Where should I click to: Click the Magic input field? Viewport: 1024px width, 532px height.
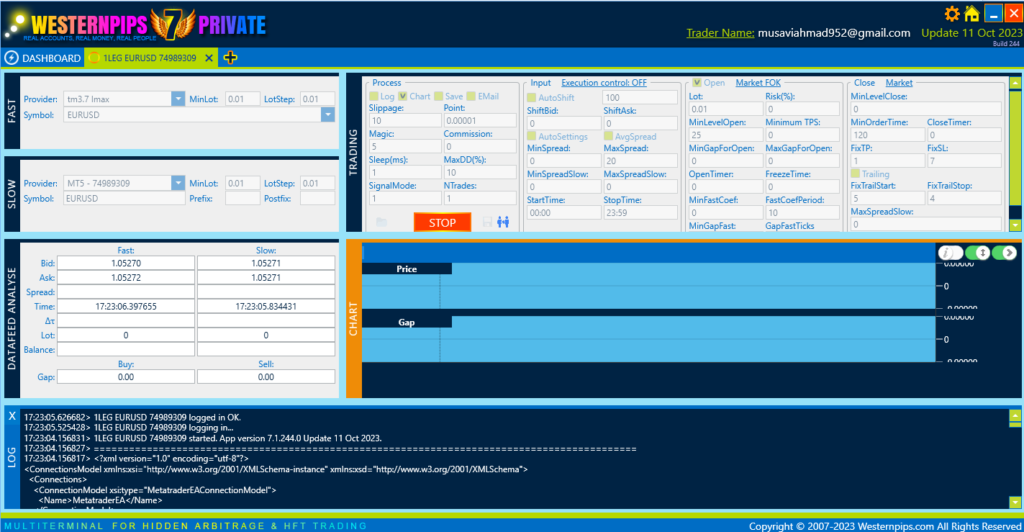[405, 147]
